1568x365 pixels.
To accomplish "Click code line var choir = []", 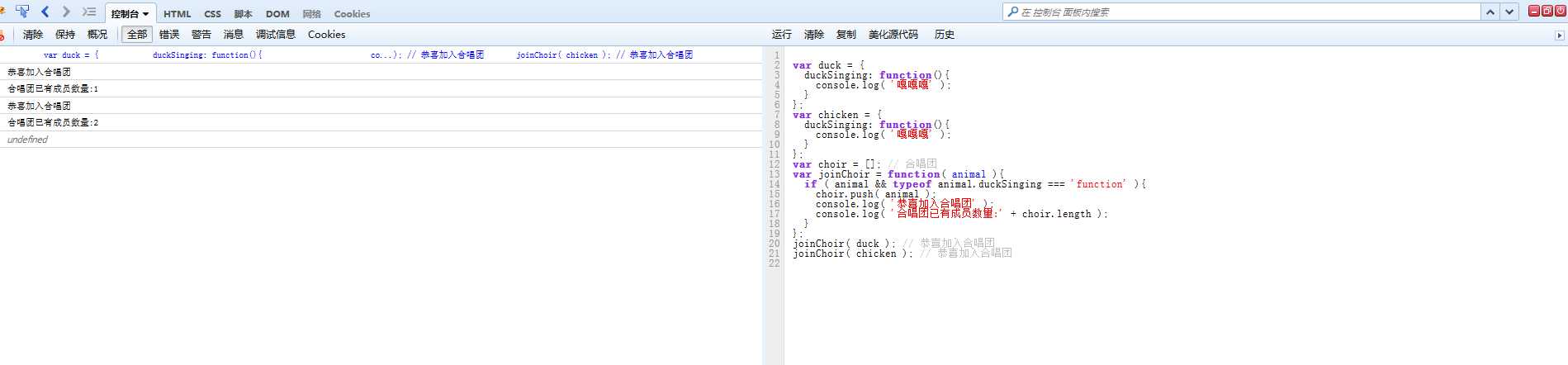I will click(x=865, y=164).
